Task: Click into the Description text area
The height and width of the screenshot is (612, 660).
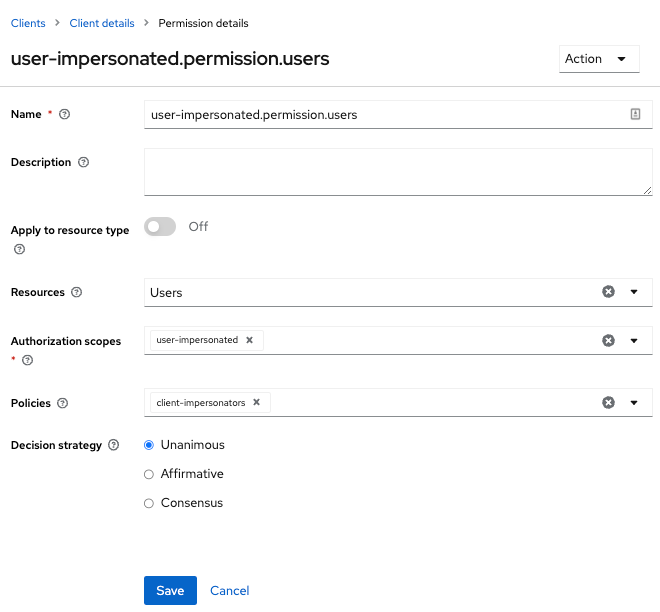Action: tap(397, 172)
